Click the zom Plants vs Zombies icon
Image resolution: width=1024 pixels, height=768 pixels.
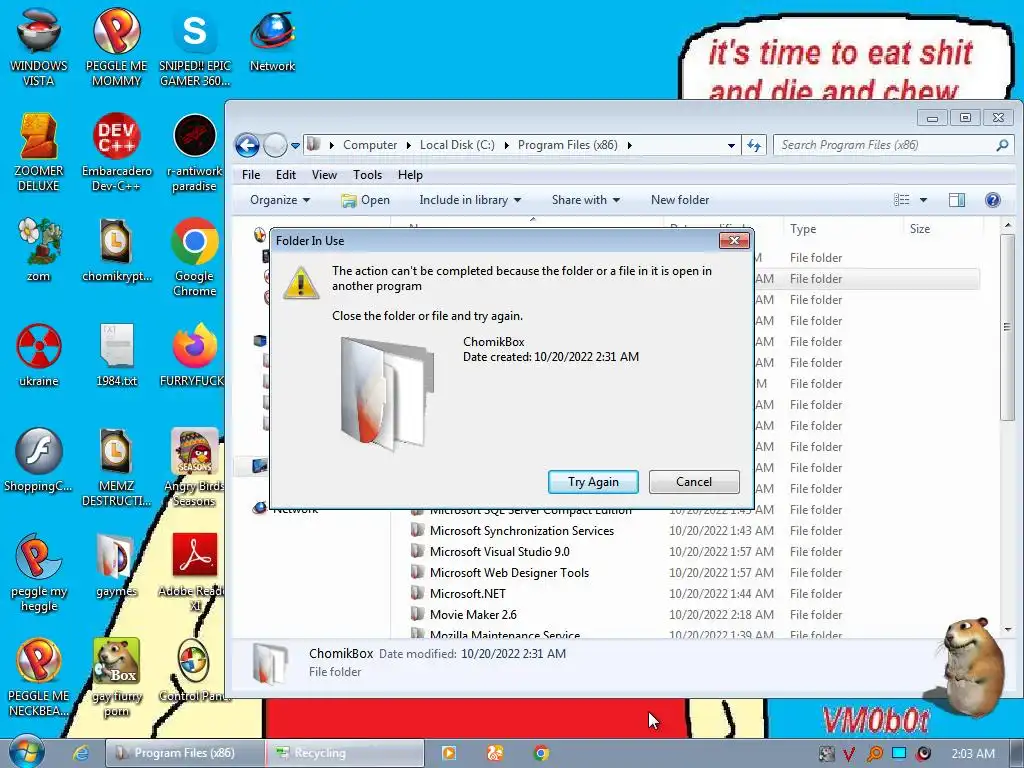(39, 249)
